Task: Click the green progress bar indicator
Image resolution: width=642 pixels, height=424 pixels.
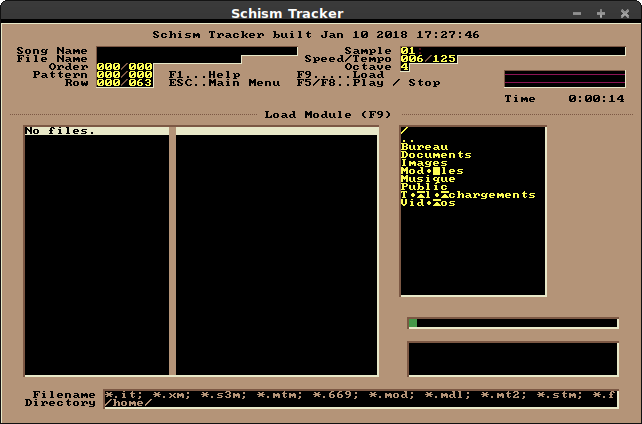Action: click(x=413, y=323)
